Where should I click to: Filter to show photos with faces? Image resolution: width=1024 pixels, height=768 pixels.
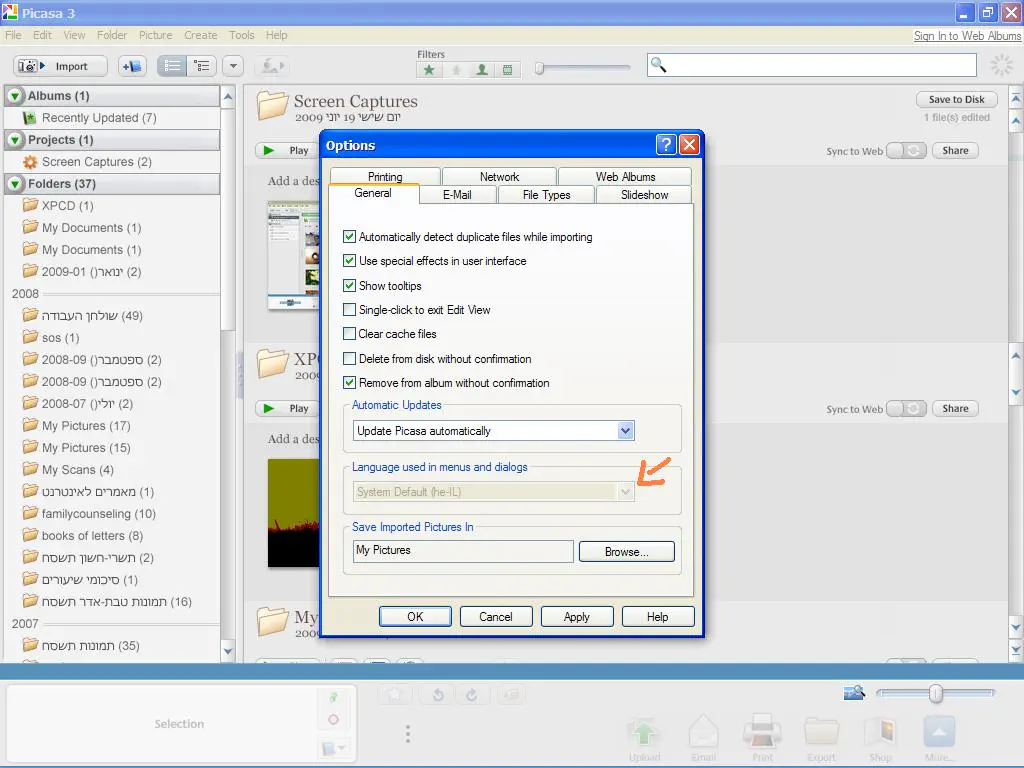coord(482,70)
